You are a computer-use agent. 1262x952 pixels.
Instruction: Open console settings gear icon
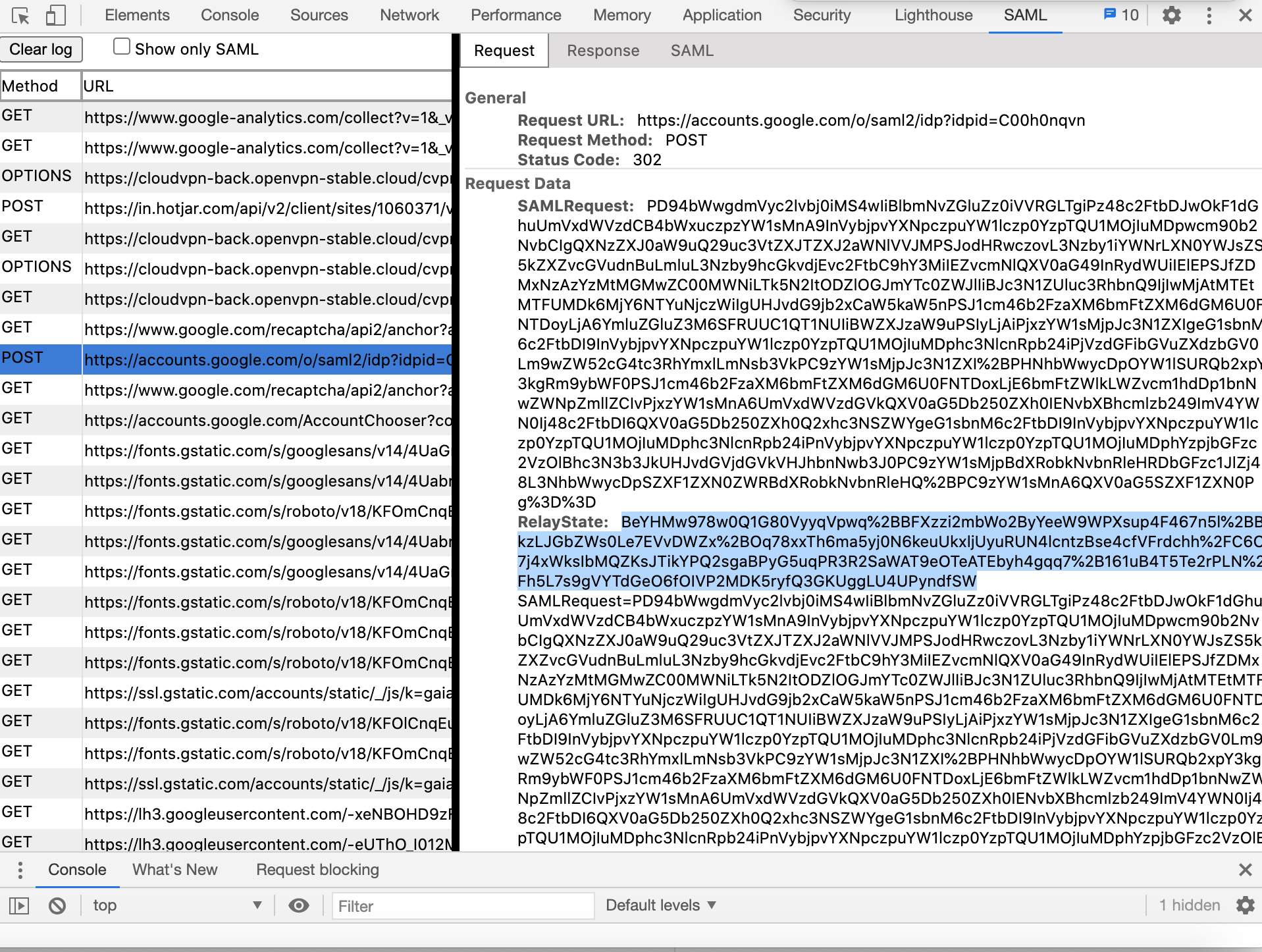[x=1245, y=906]
